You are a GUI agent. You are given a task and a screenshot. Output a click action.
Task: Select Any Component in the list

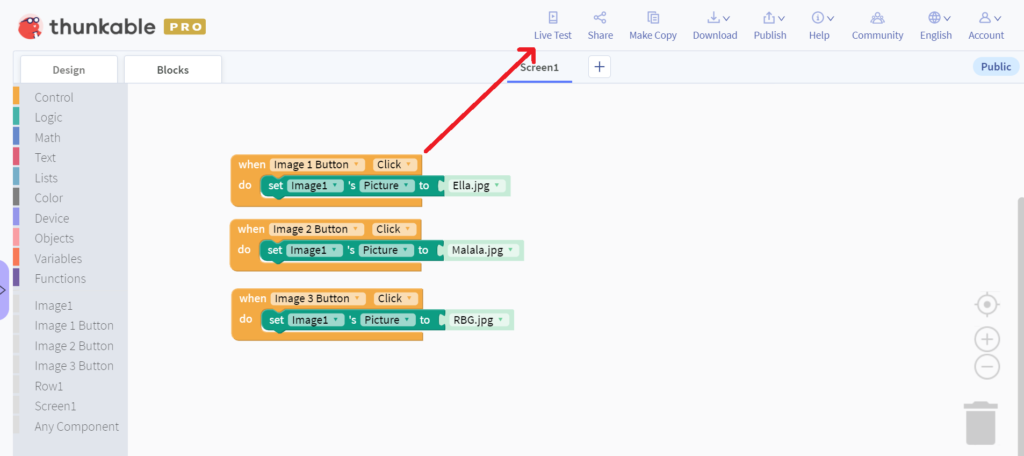76,427
